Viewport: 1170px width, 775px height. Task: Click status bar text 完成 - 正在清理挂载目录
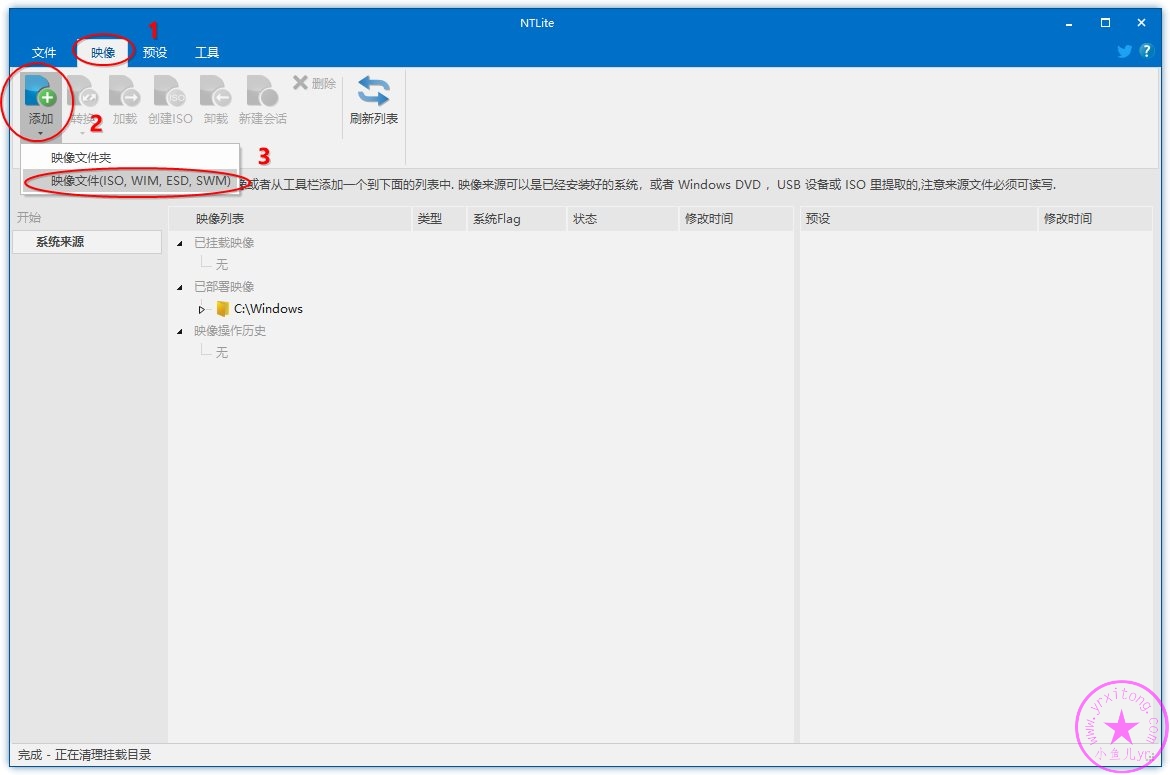[84, 755]
